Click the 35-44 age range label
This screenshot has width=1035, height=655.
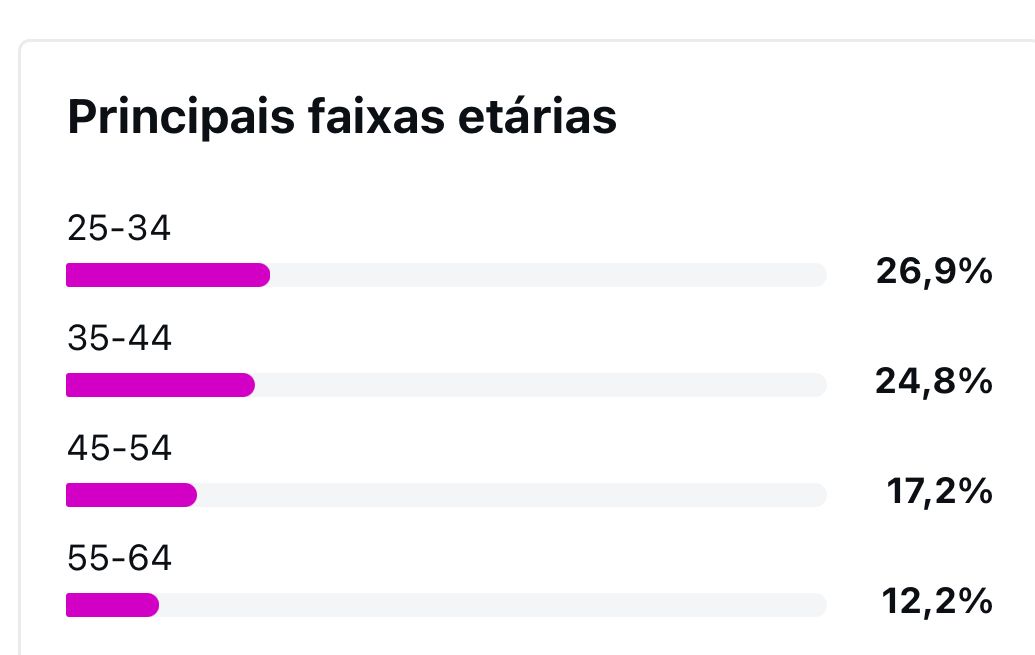(x=119, y=338)
